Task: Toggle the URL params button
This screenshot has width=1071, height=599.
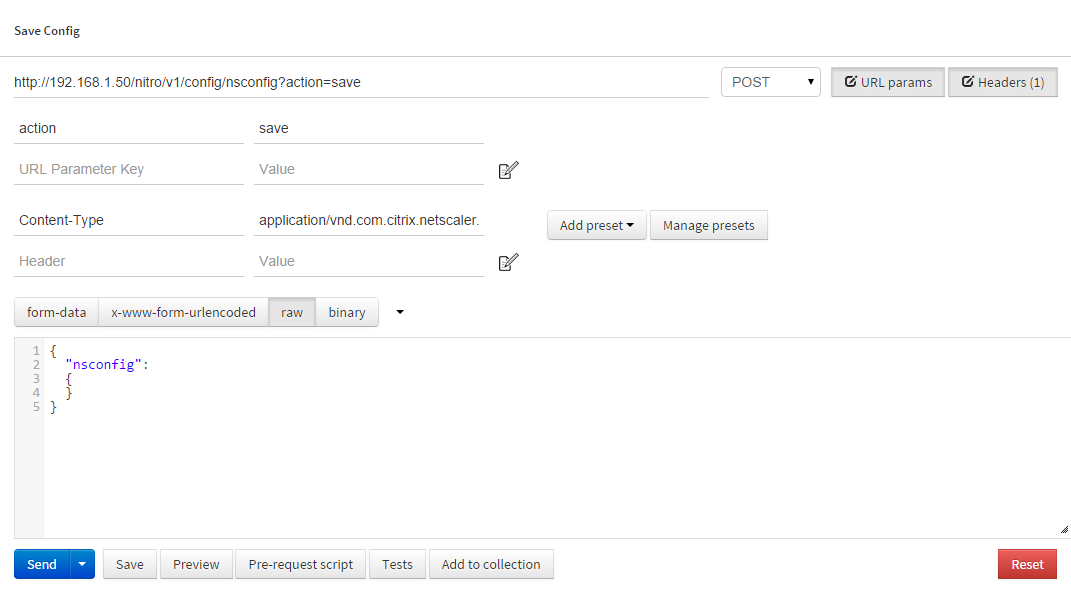Action: [x=887, y=82]
